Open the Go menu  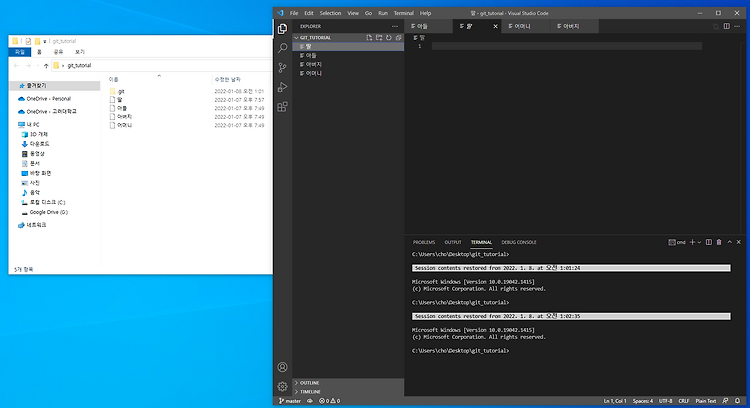pyautogui.click(x=368, y=13)
